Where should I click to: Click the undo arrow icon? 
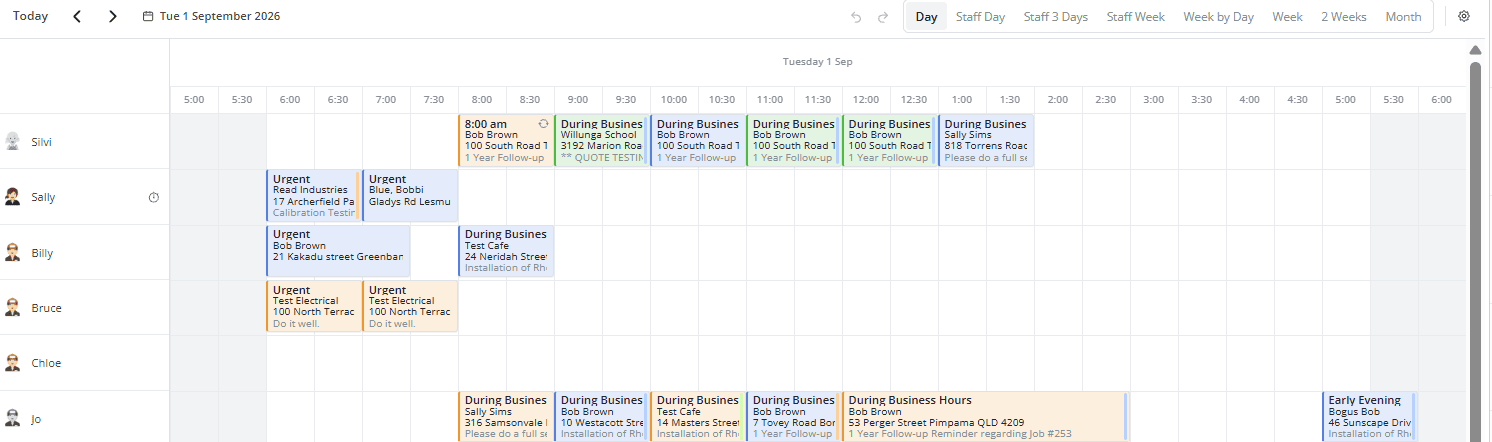click(x=856, y=17)
